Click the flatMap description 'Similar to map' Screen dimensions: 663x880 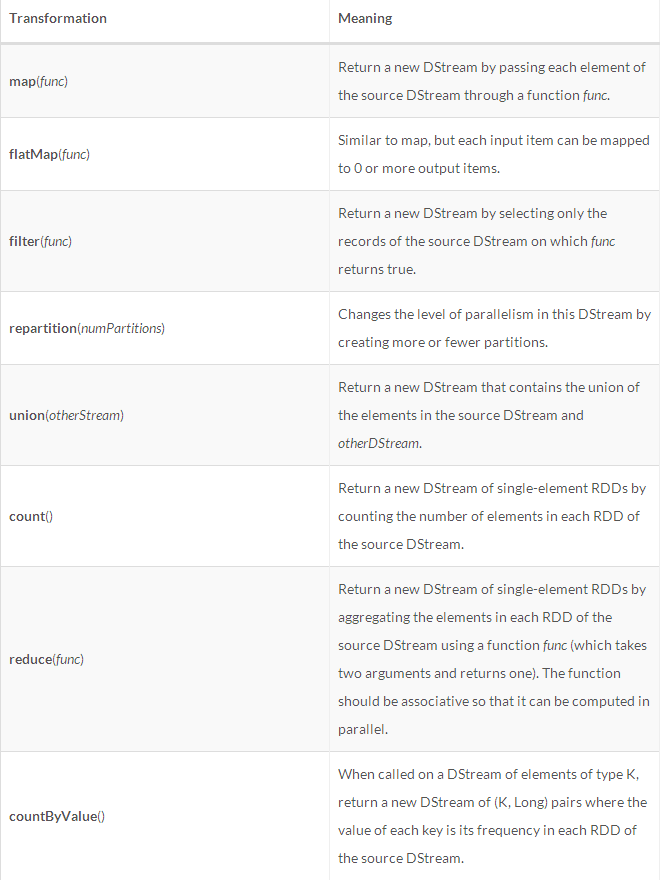tap(493, 154)
